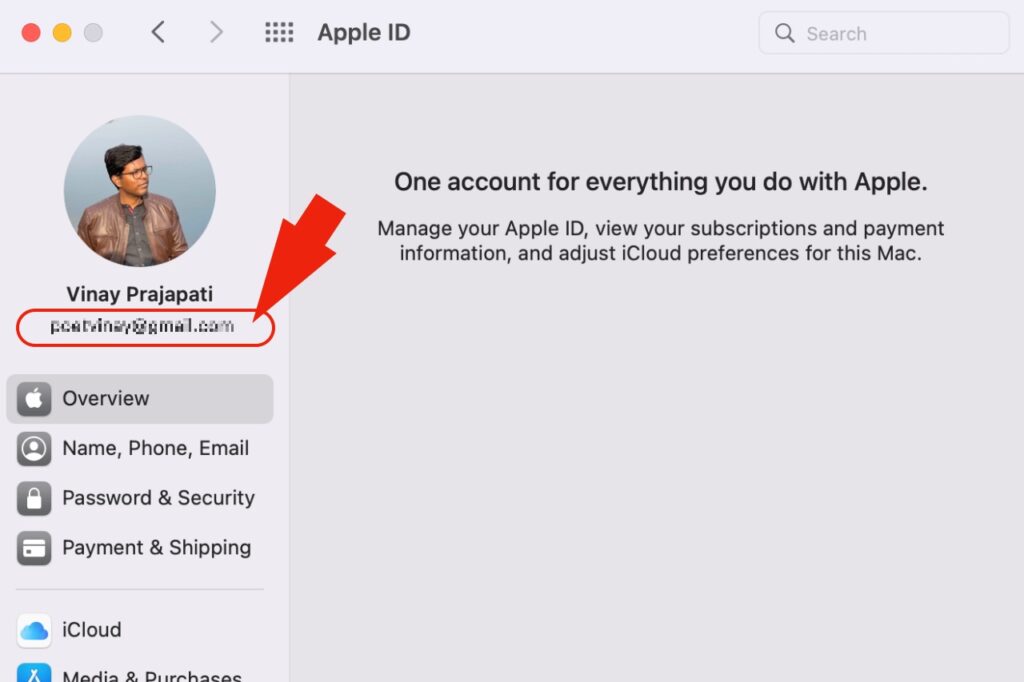Open the Show All grid icon

[x=279, y=32]
